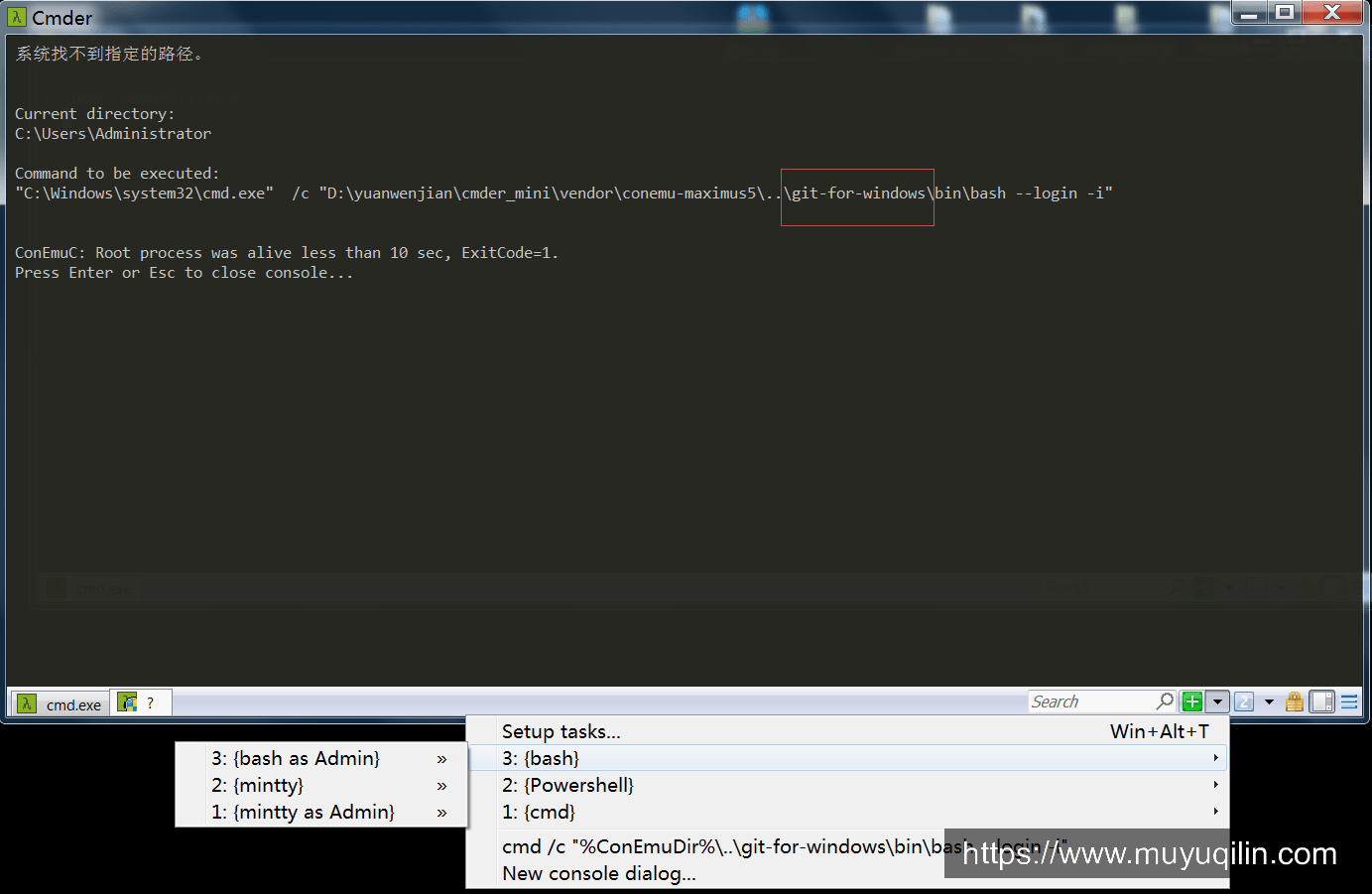The width and height of the screenshot is (1372, 894).
Task: Expand submenu arrow for {Powershell} entry
Action: coord(1215,785)
